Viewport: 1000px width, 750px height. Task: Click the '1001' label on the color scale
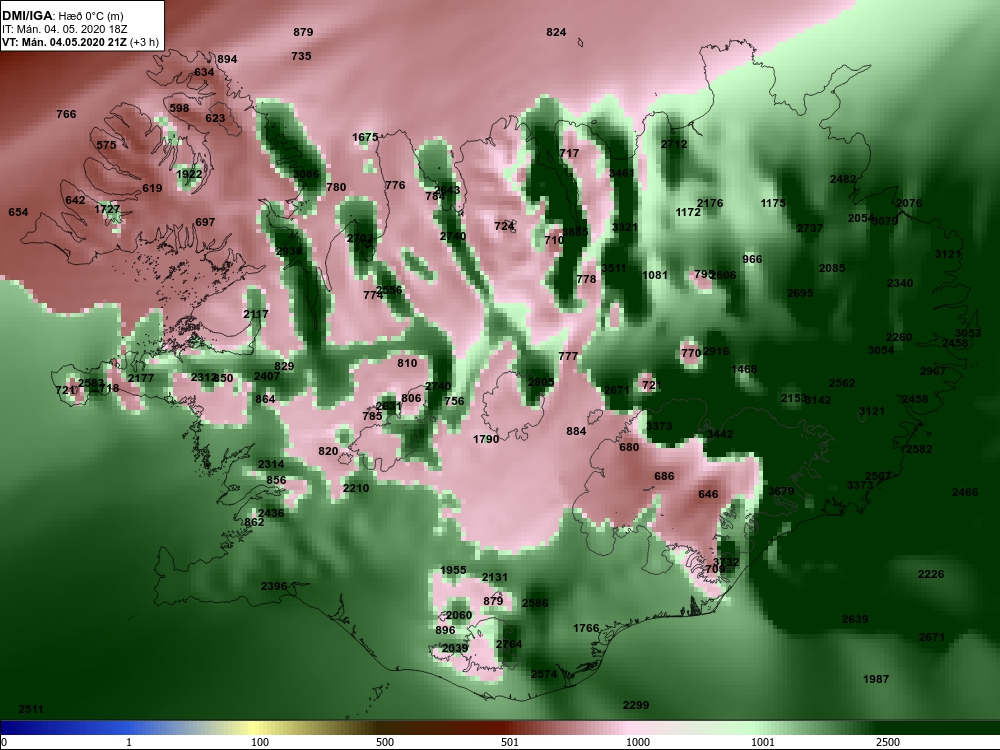pyautogui.click(x=763, y=742)
